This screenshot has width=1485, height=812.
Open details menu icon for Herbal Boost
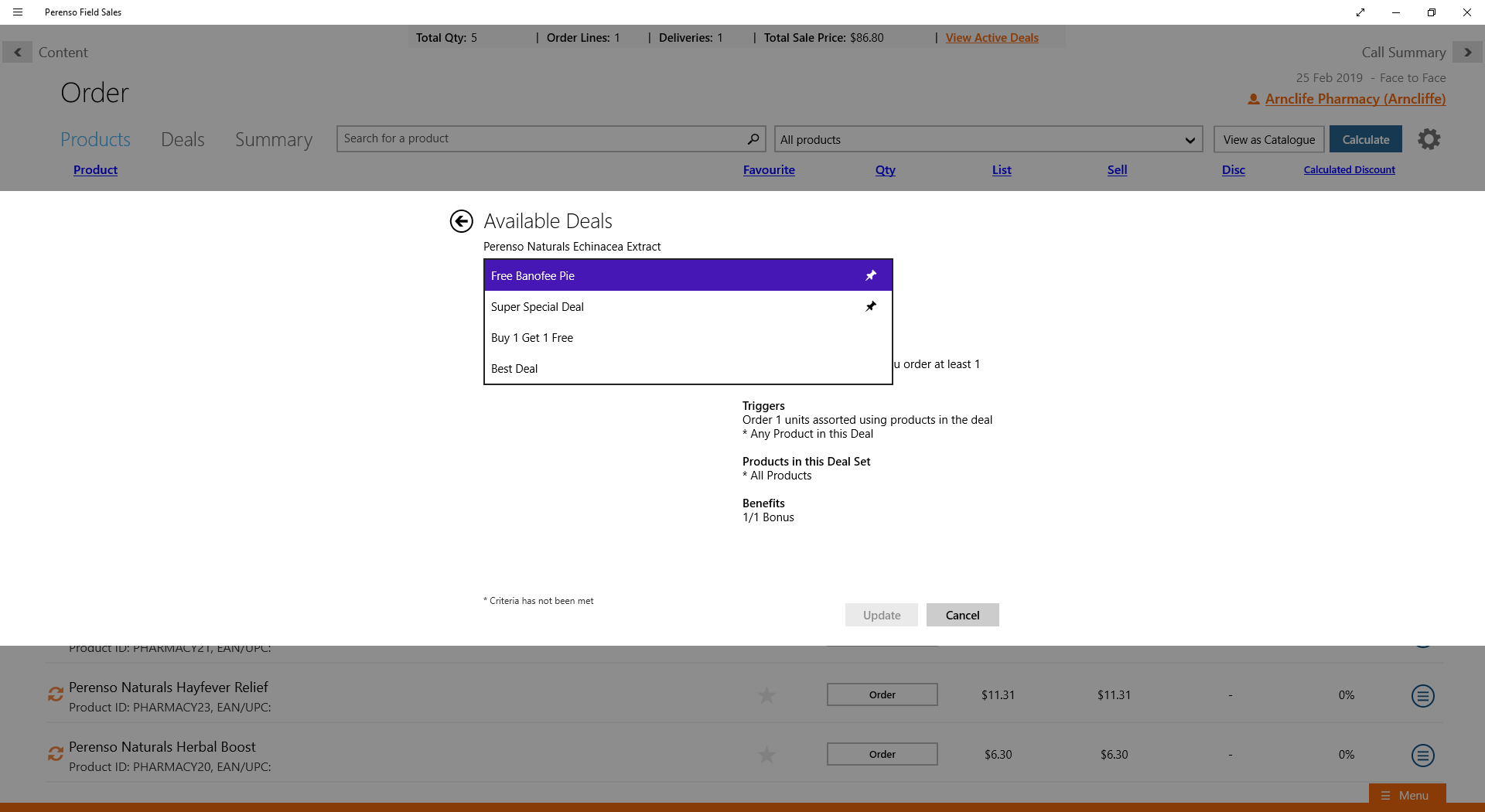1422,756
